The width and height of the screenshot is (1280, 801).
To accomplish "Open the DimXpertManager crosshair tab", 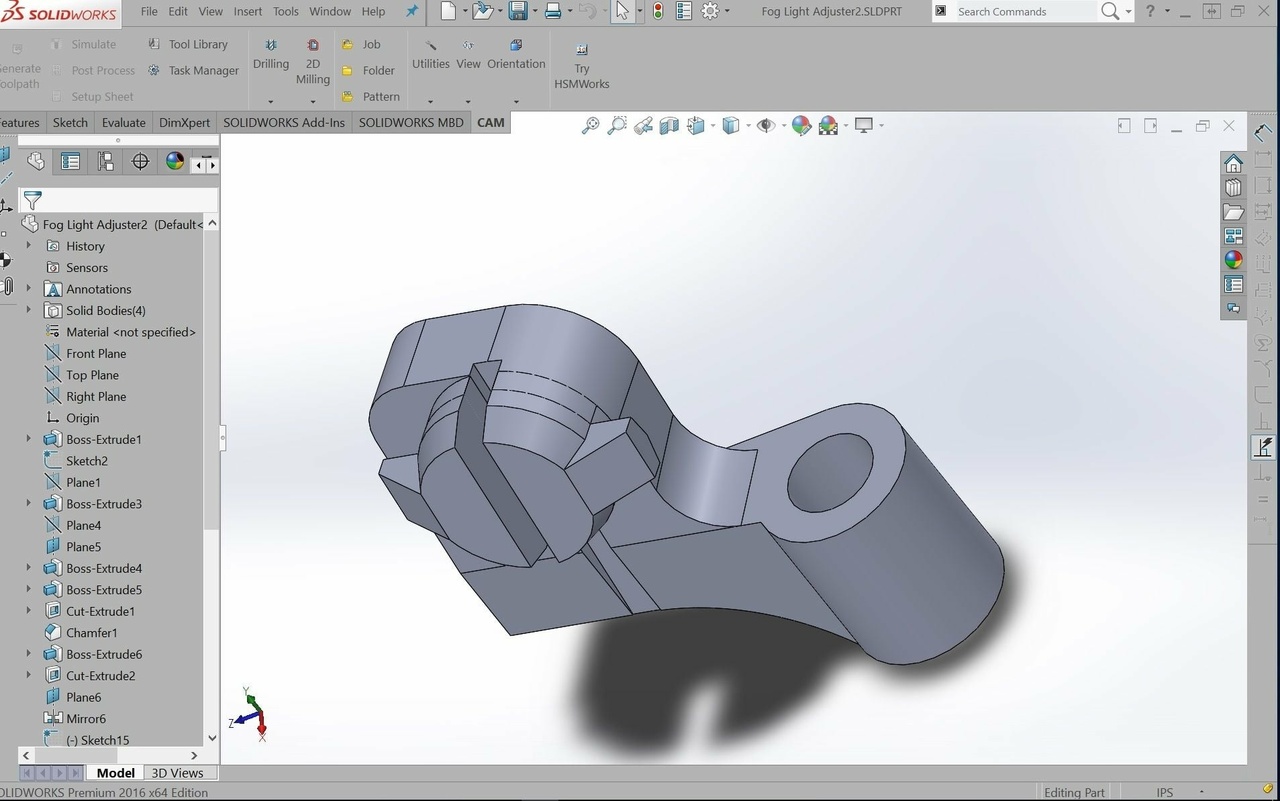I will click(140, 161).
